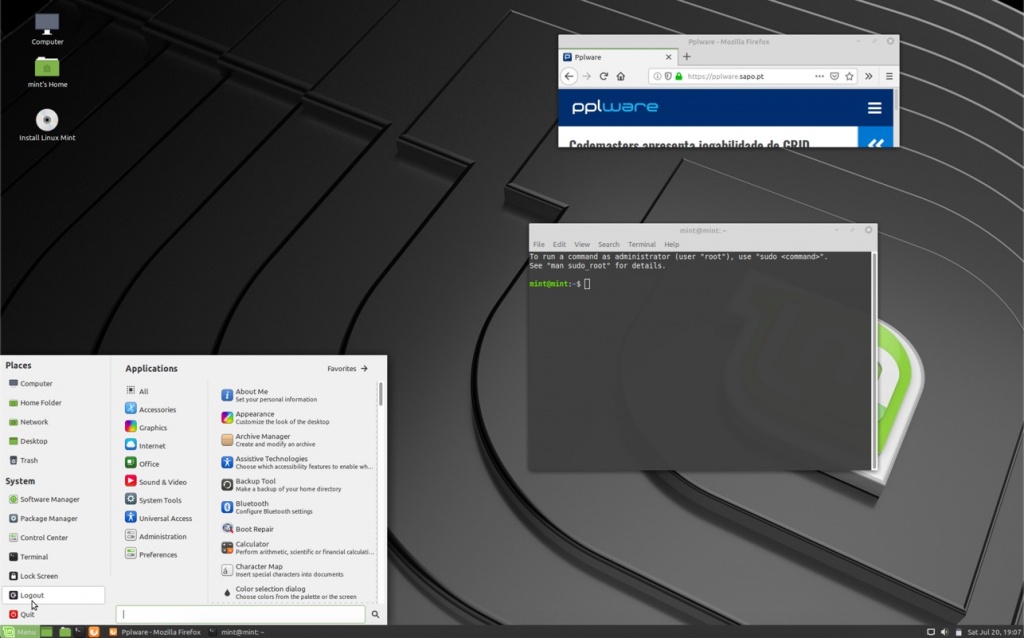Open the Edit menu in the terminal
The width and height of the screenshot is (1024, 638).
click(558, 243)
